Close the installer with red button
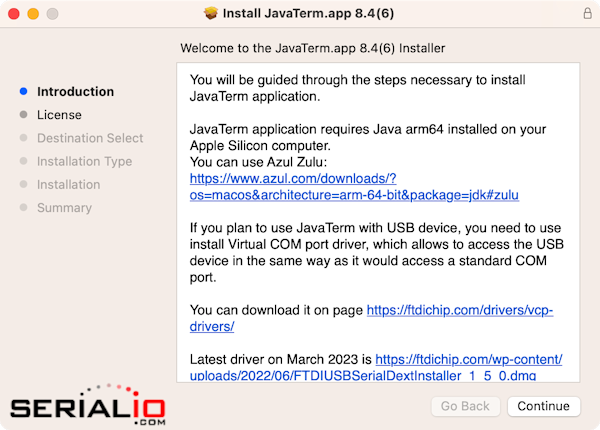The width and height of the screenshot is (600, 430). coord(14,14)
